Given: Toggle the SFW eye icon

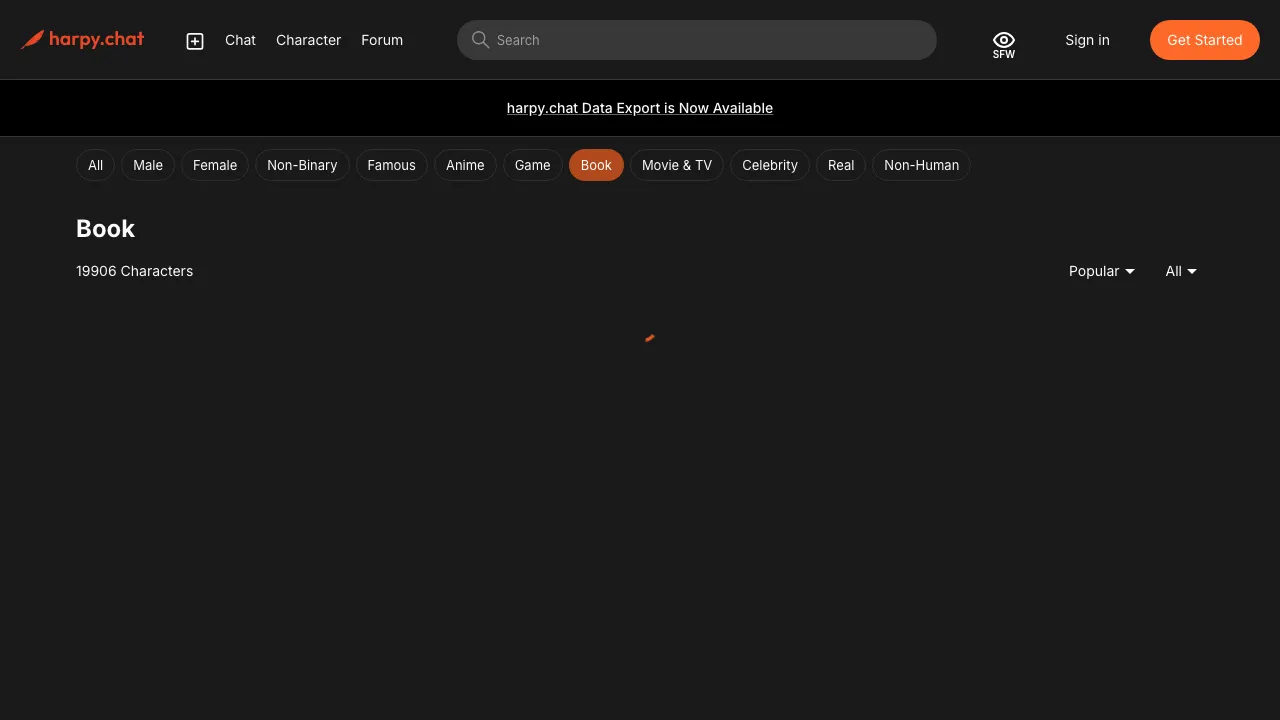Looking at the screenshot, I should click(1003, 42).
